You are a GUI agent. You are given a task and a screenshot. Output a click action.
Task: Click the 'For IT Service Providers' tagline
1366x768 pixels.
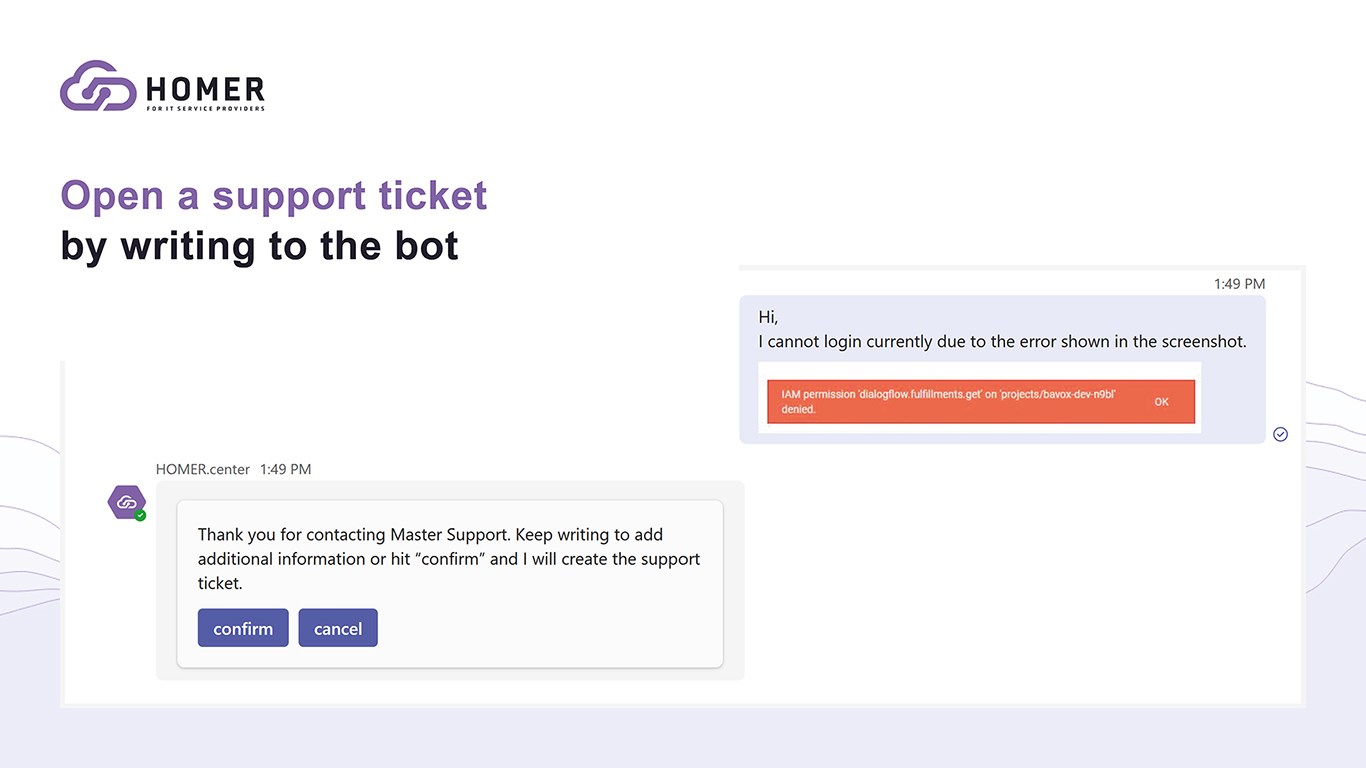tap(205, 108)
